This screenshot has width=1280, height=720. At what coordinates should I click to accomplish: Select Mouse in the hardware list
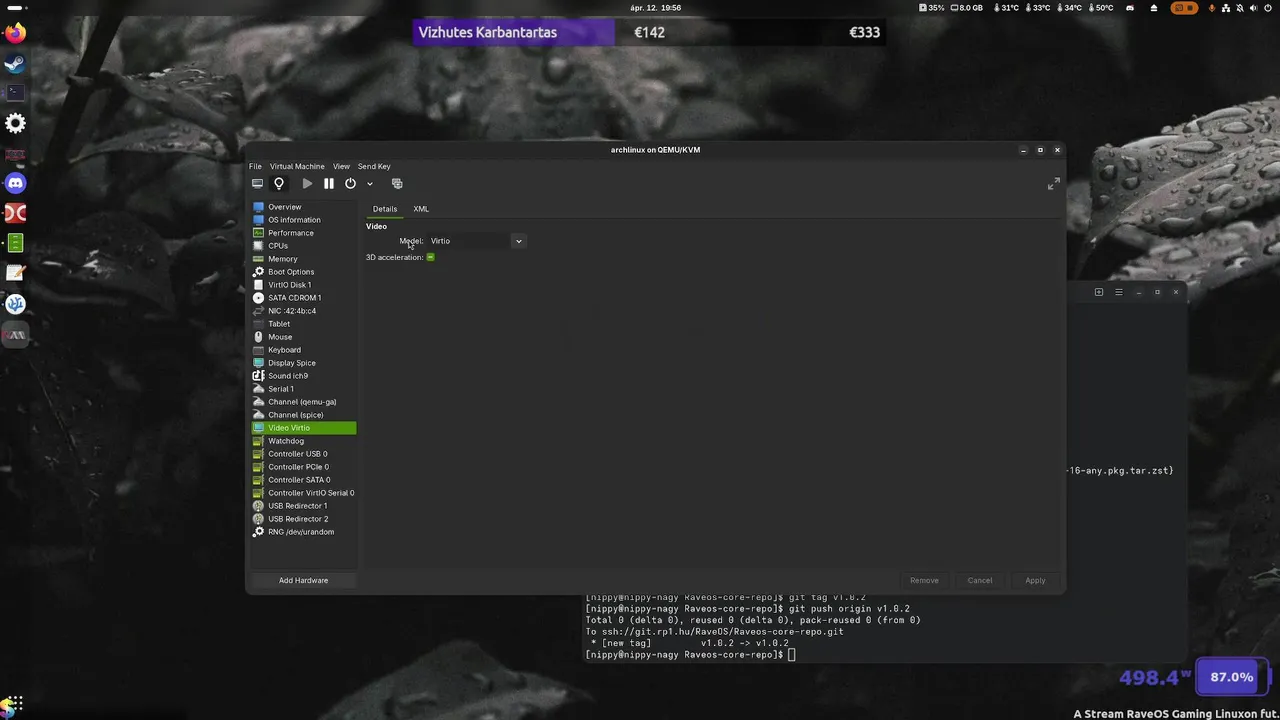point(303,337)
